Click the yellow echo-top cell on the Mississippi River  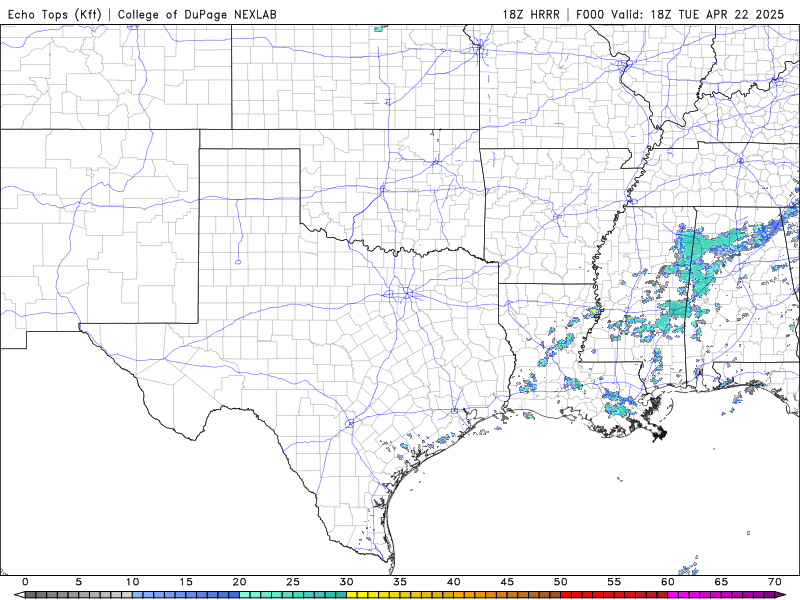(594, 311)
